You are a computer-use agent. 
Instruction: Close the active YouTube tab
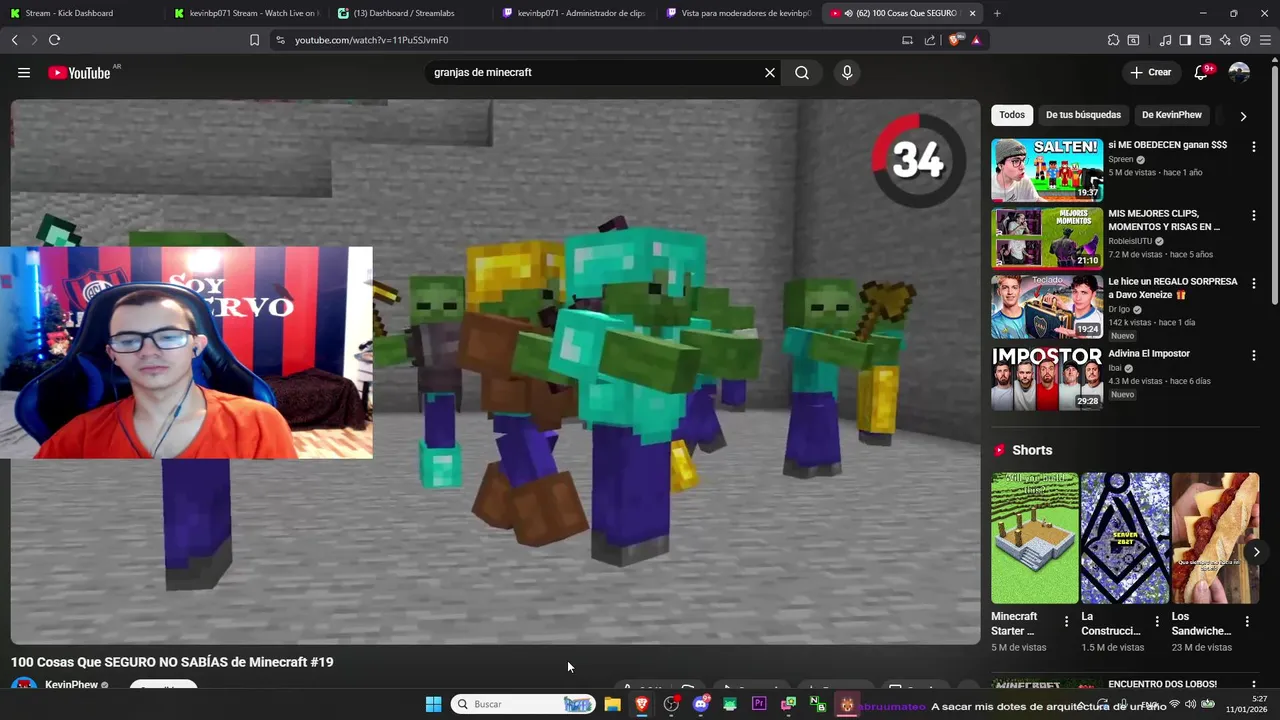(x=972, y=13)
